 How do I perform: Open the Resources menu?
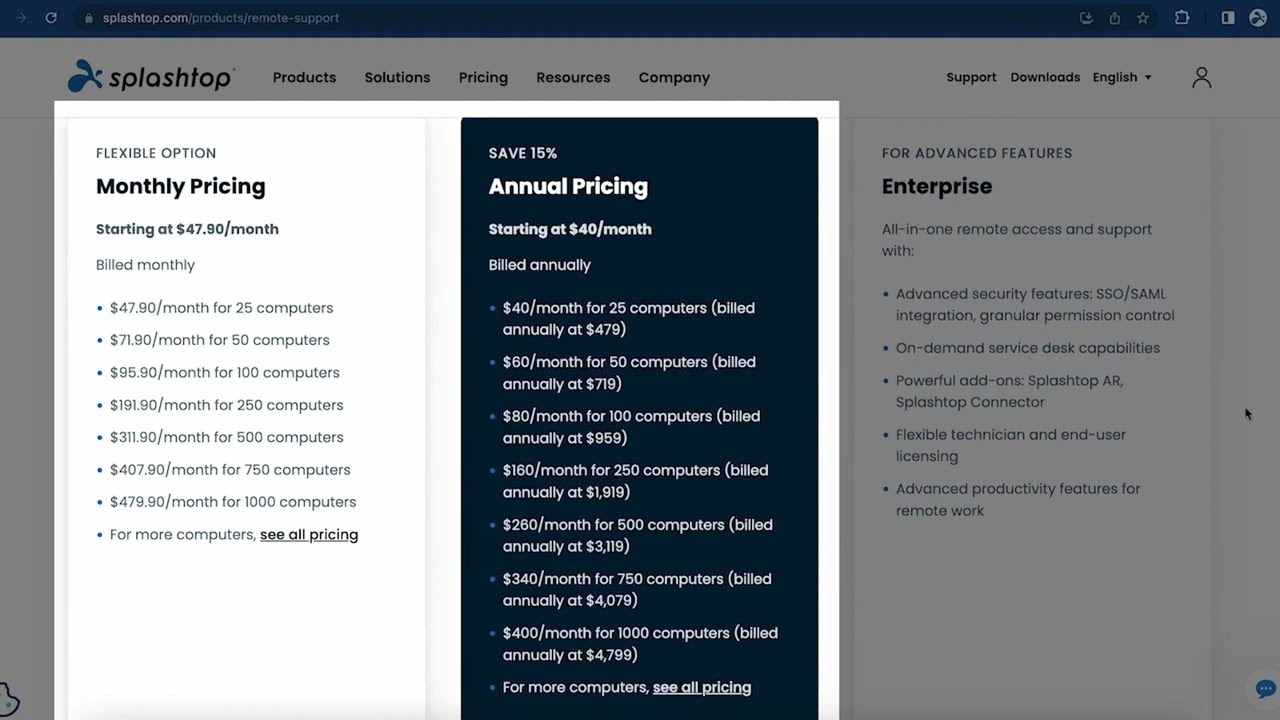(573, 77)
